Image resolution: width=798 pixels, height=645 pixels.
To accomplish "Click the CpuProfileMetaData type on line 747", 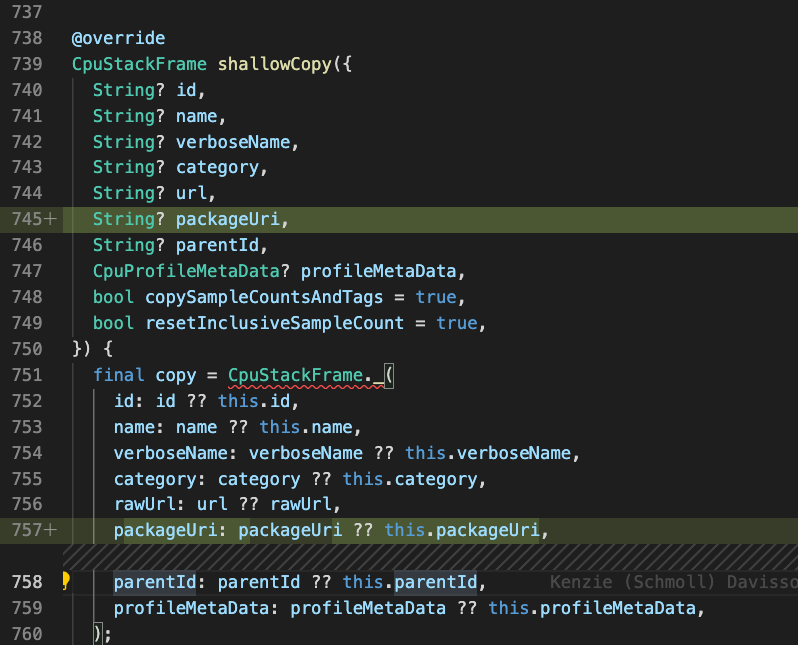I will [x=186, y=271].
